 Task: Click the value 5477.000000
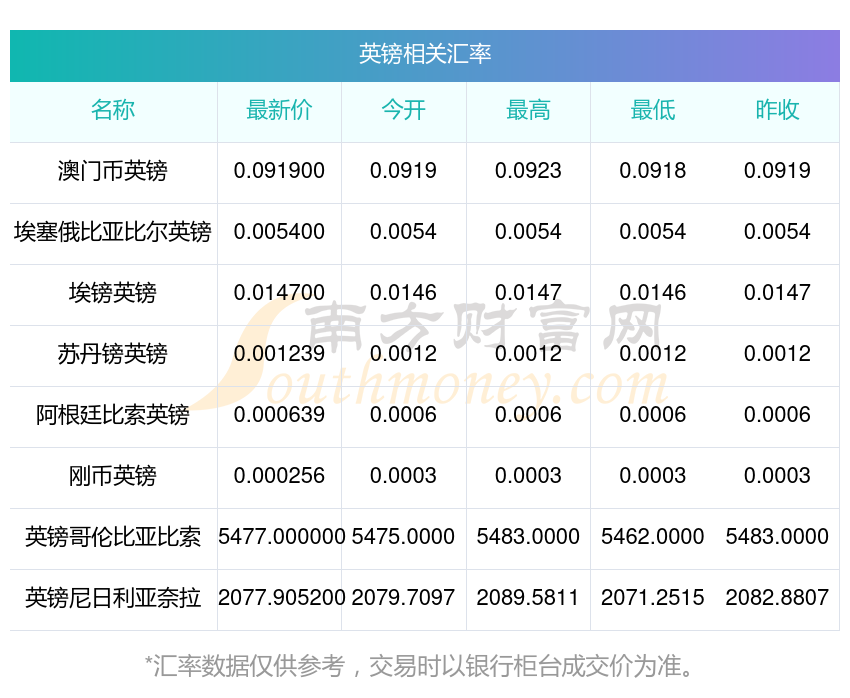click(x=281, y=537)
